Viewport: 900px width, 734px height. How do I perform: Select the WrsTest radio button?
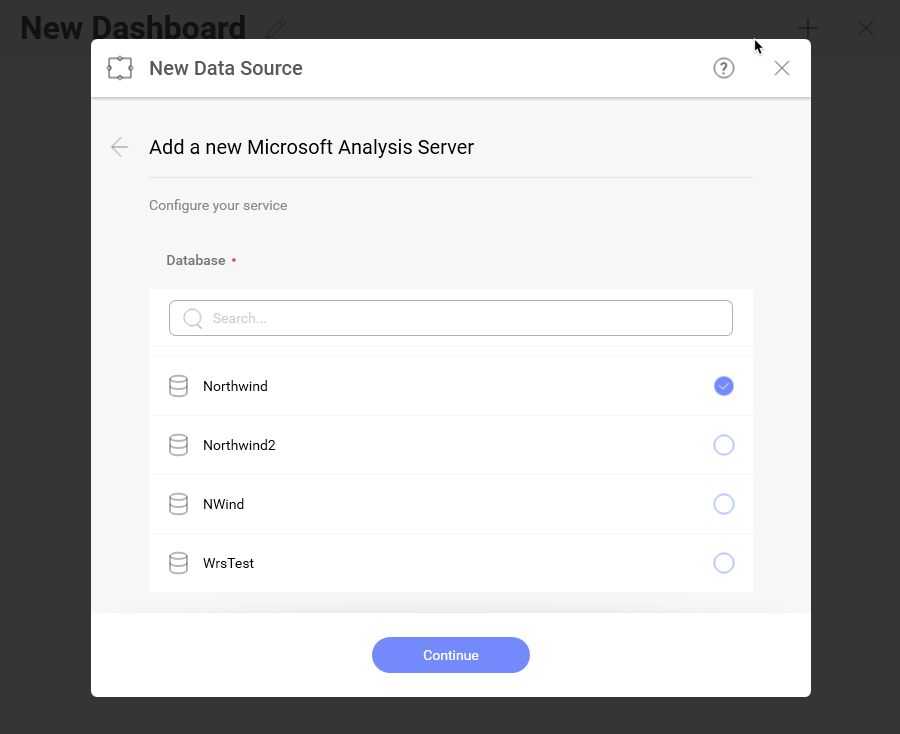coord(723,563)
